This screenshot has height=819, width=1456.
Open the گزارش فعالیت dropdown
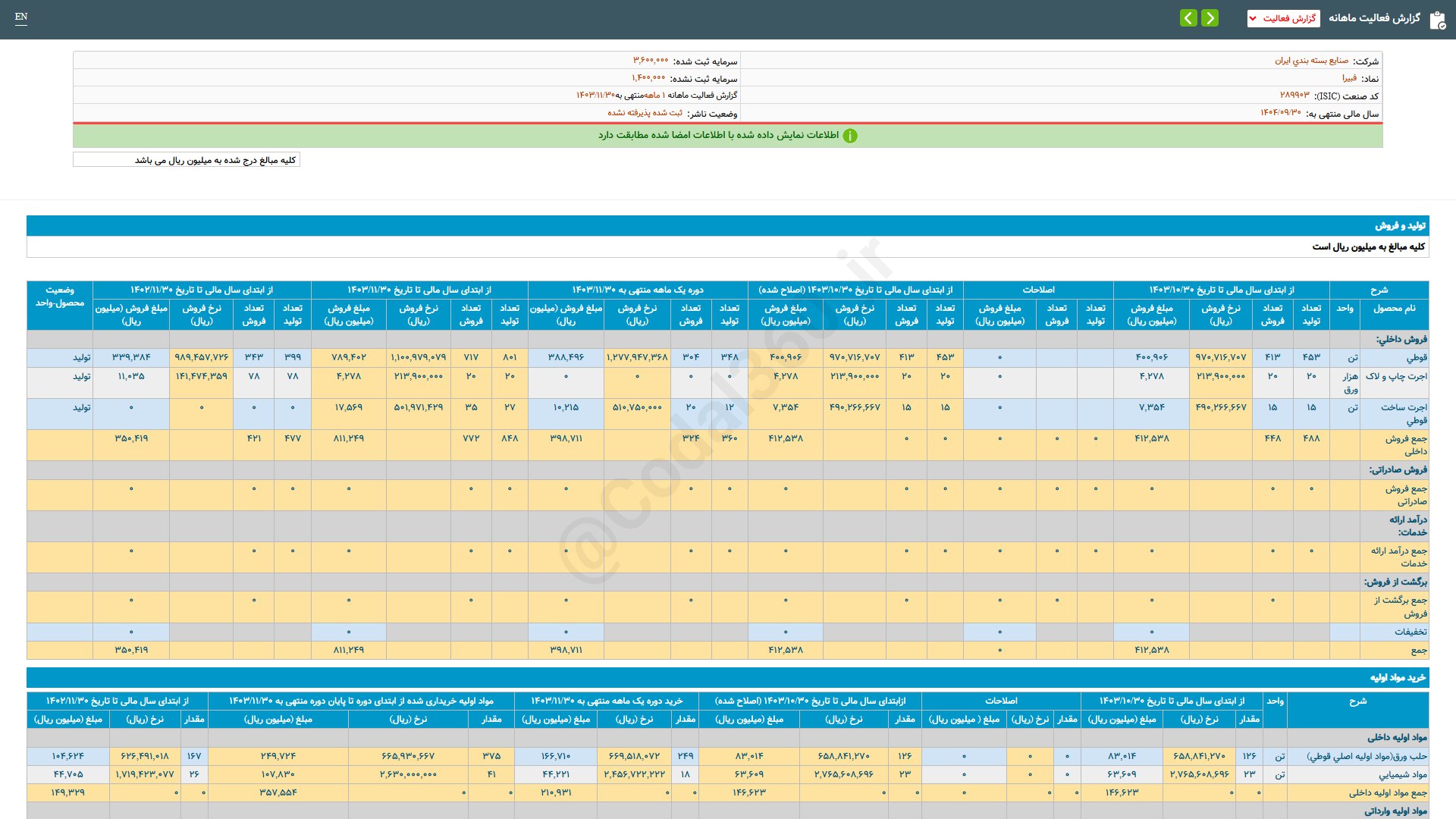1283,18
